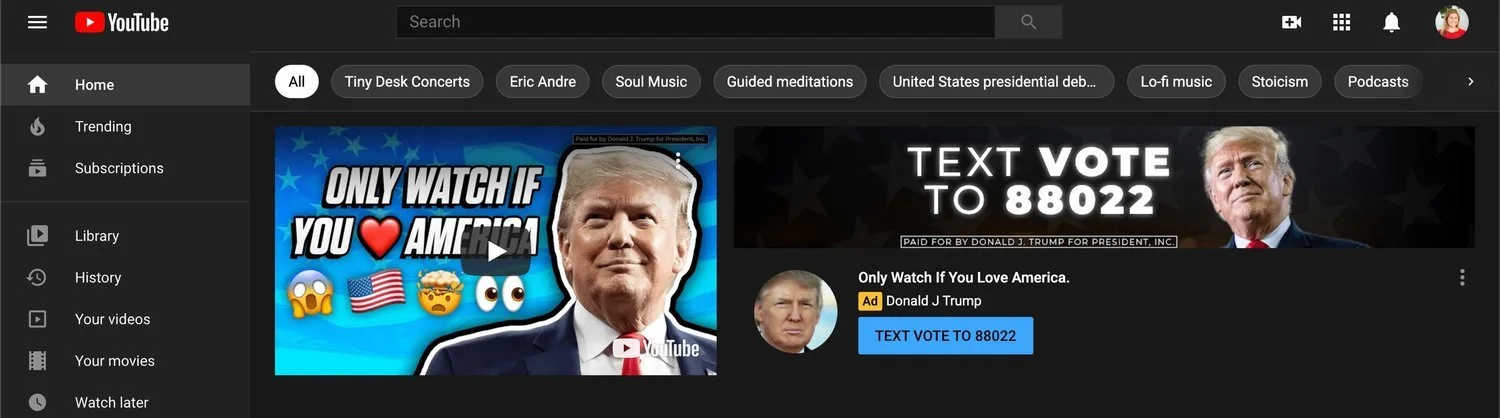Play the Only Watch If You Love America video
Viewport: 1500px width, 418px height.
496,251
